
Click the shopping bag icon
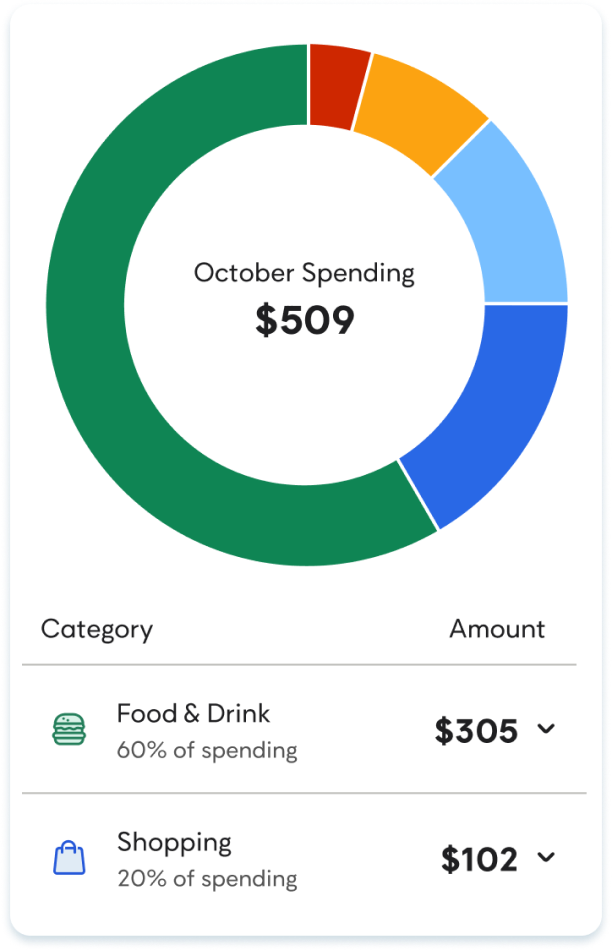click(x=69, y=858)
